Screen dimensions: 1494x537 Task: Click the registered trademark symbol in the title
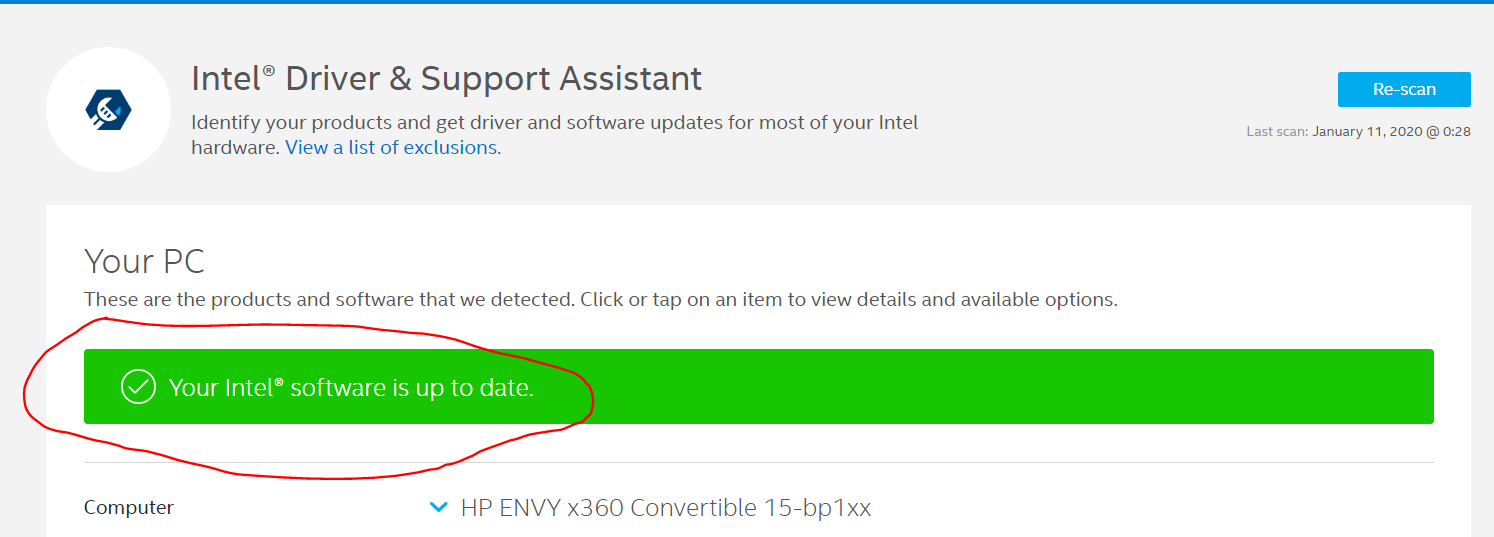[268, 70]
